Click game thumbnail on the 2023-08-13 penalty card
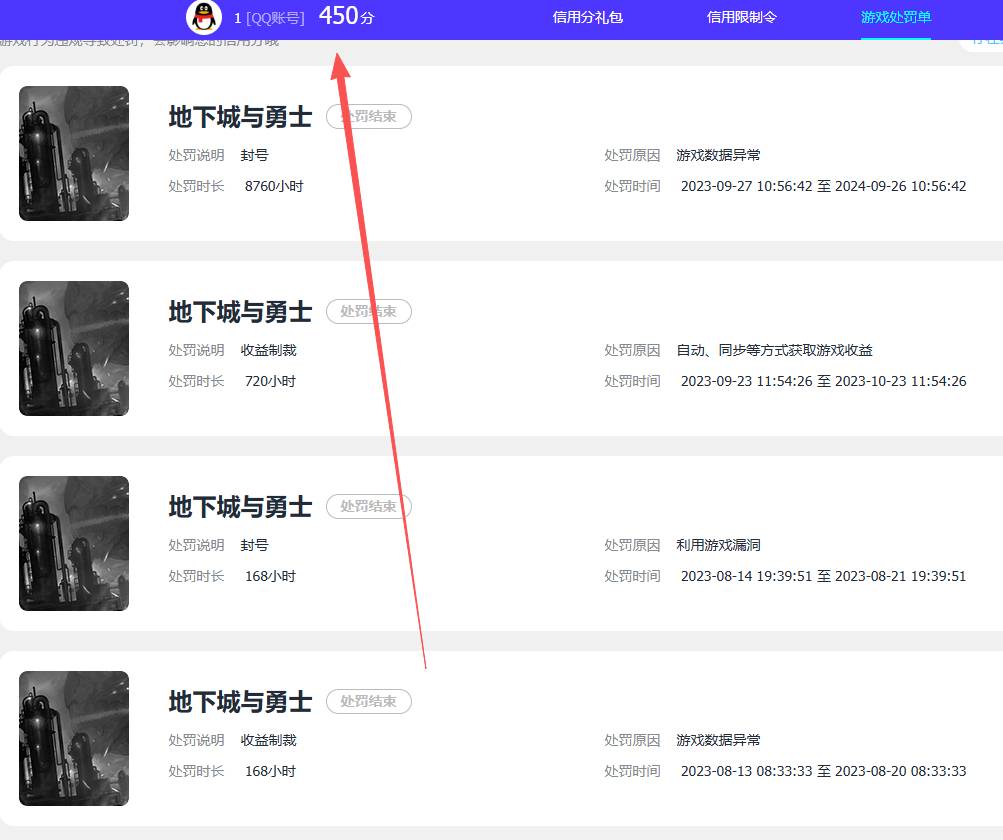 (x=74, y=738)
